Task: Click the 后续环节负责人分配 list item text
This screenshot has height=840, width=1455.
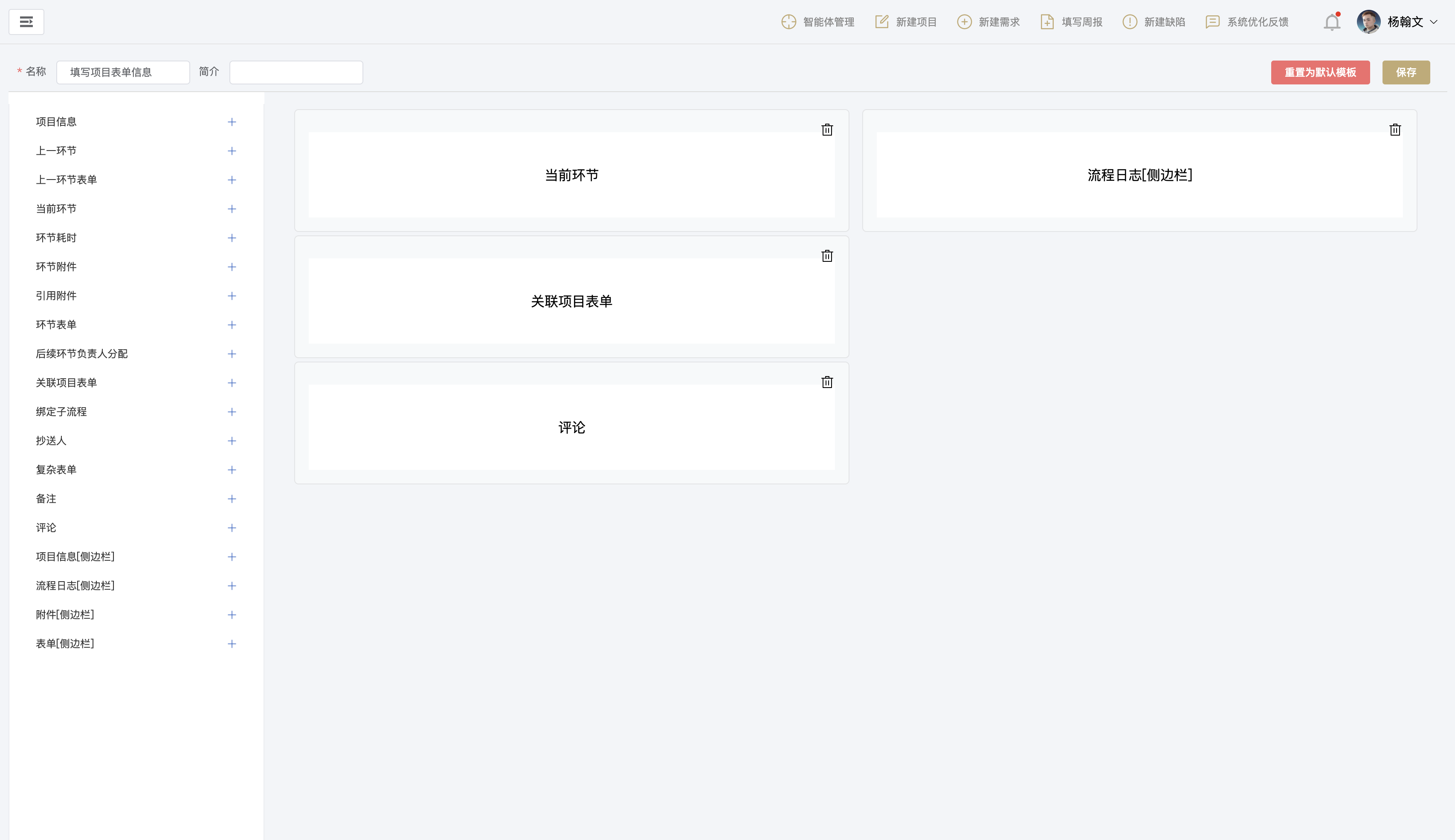Action: click(82, 353)
